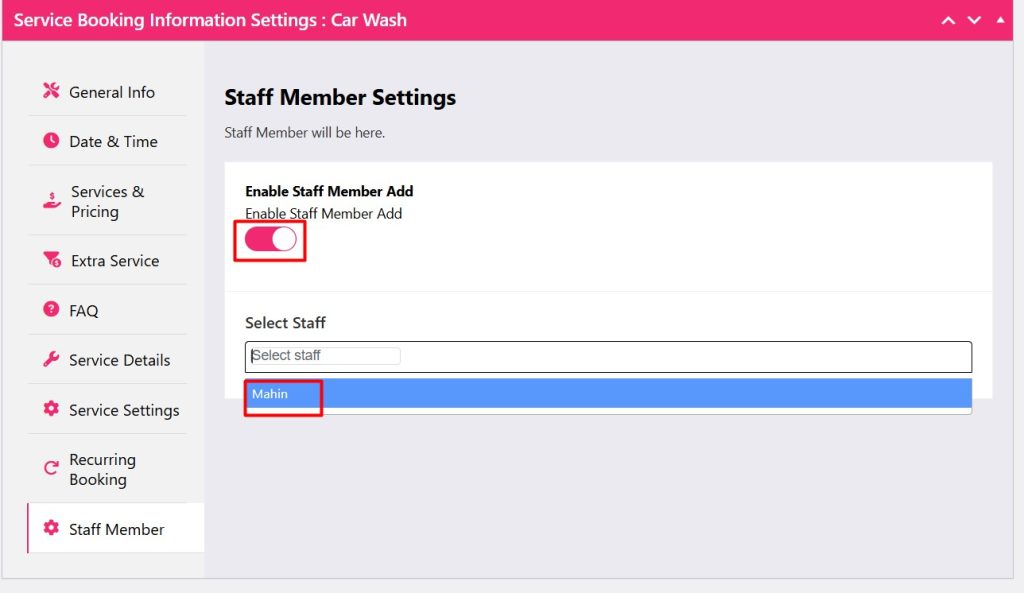The image size is (1024, 593).
Task: Move panel down with header down arrow
Action: pyautogui.click(x=974, y=20)
